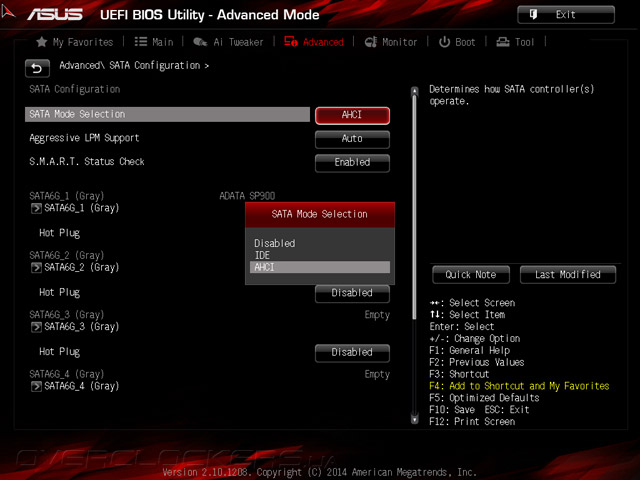
Task: Click the Monitor tab icon
Action: pyautogui.click(x=371, y=42)
